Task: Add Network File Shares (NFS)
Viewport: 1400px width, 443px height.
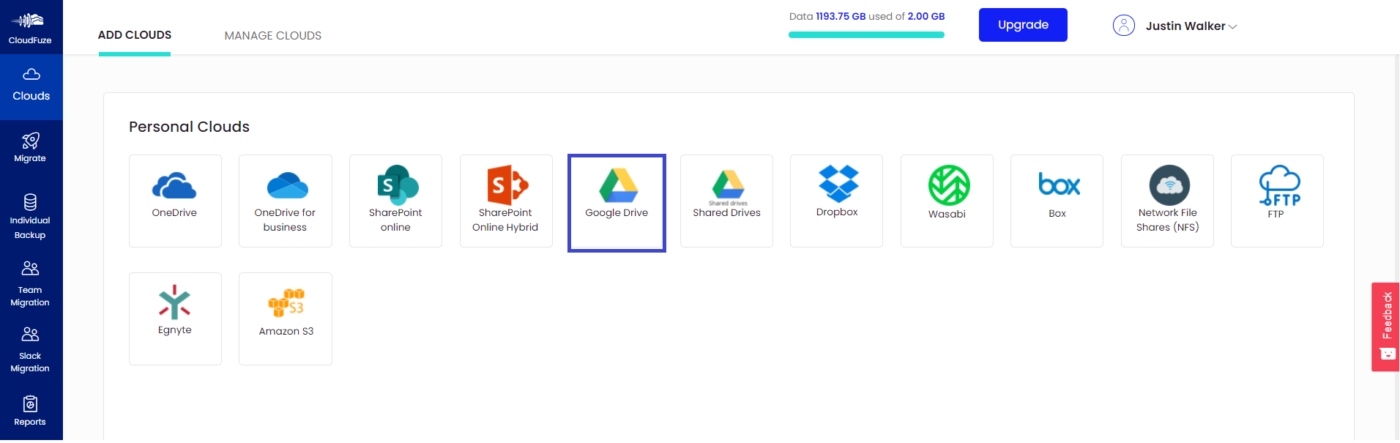Action: click(x=1167, y=201)
